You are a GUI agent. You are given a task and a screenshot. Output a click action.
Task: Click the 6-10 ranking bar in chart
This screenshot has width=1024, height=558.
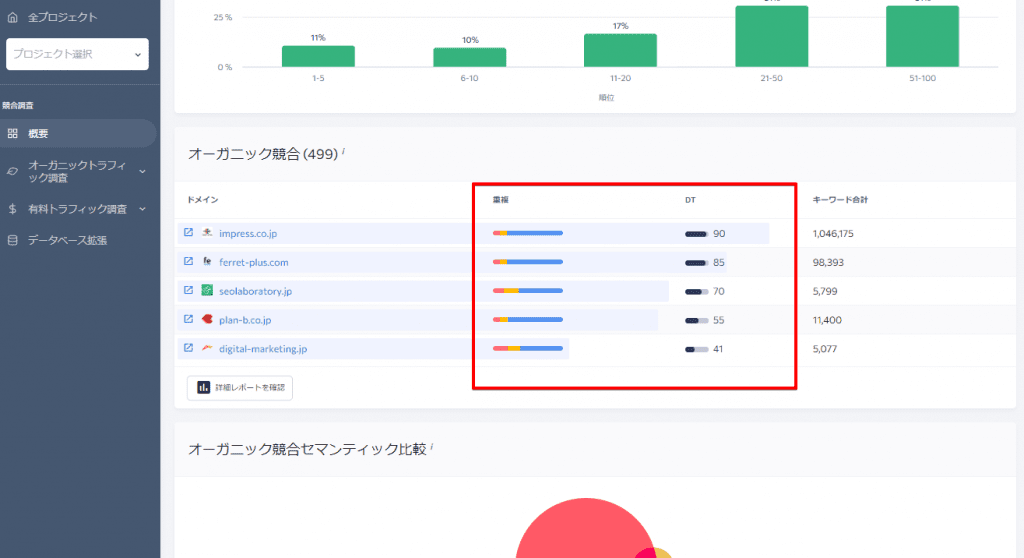470,57
